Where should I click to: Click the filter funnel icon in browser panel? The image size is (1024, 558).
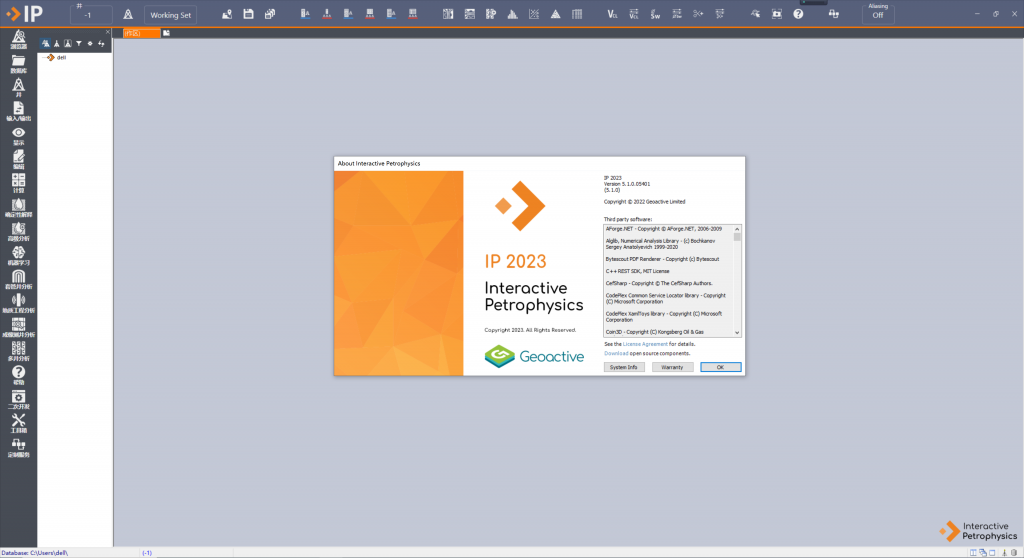pos(79,44)
